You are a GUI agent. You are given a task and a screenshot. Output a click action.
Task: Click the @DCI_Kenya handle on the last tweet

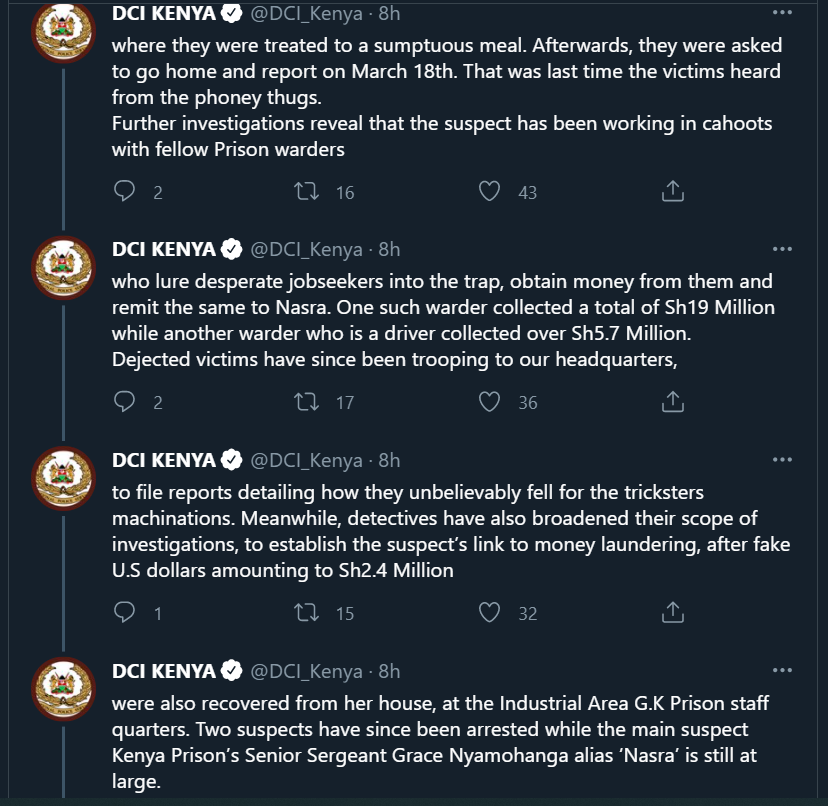305,670
